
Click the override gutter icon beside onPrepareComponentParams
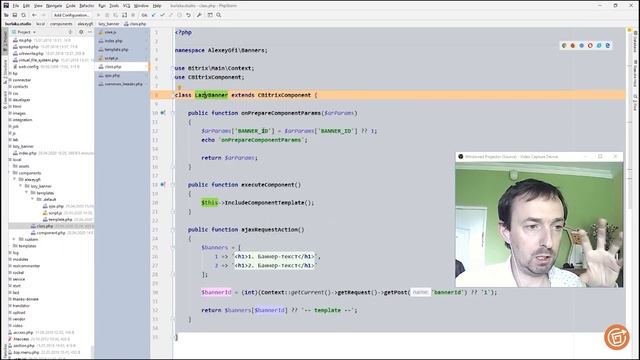162,113
